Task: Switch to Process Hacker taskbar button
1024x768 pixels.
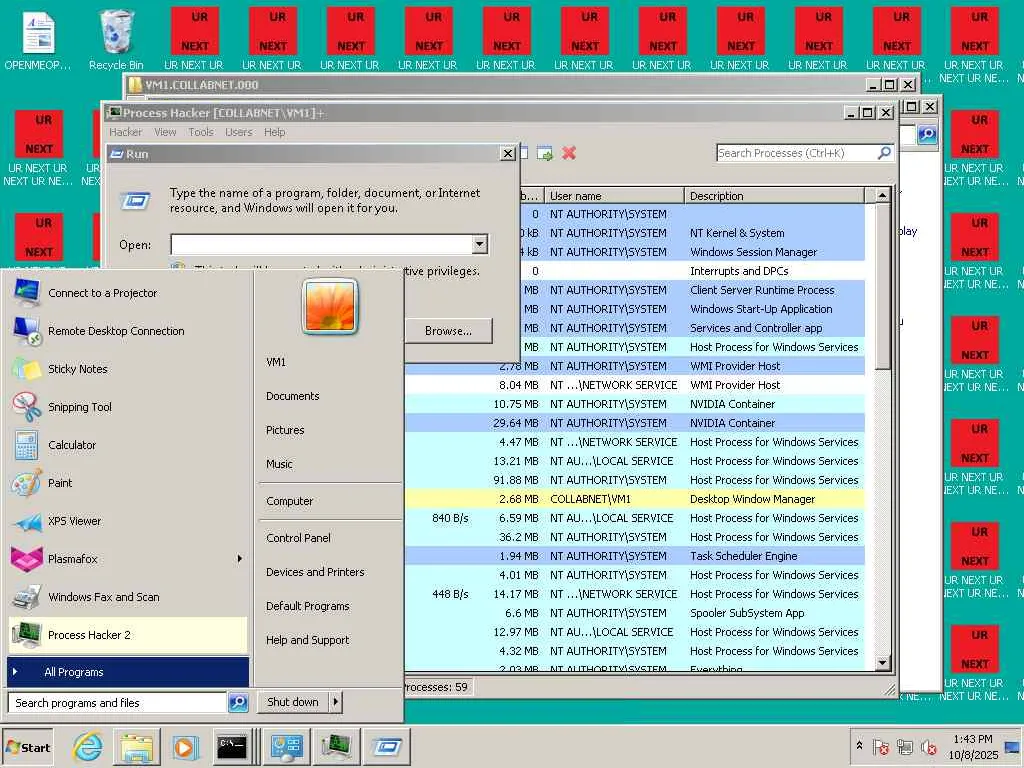Action: click(x=336, y=747)
